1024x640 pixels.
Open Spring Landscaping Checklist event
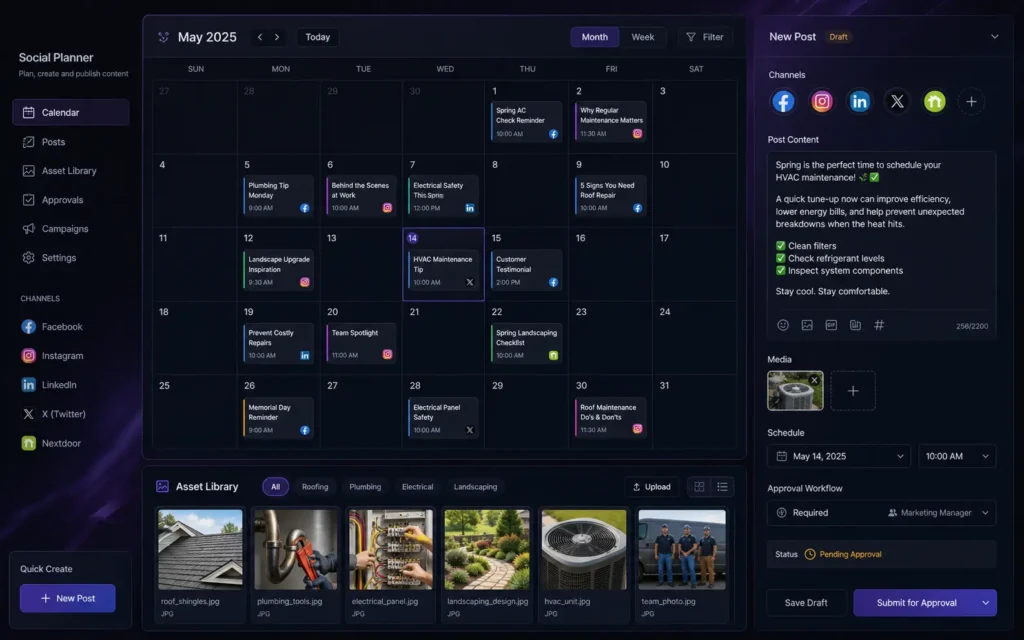[x=526, y=344]
